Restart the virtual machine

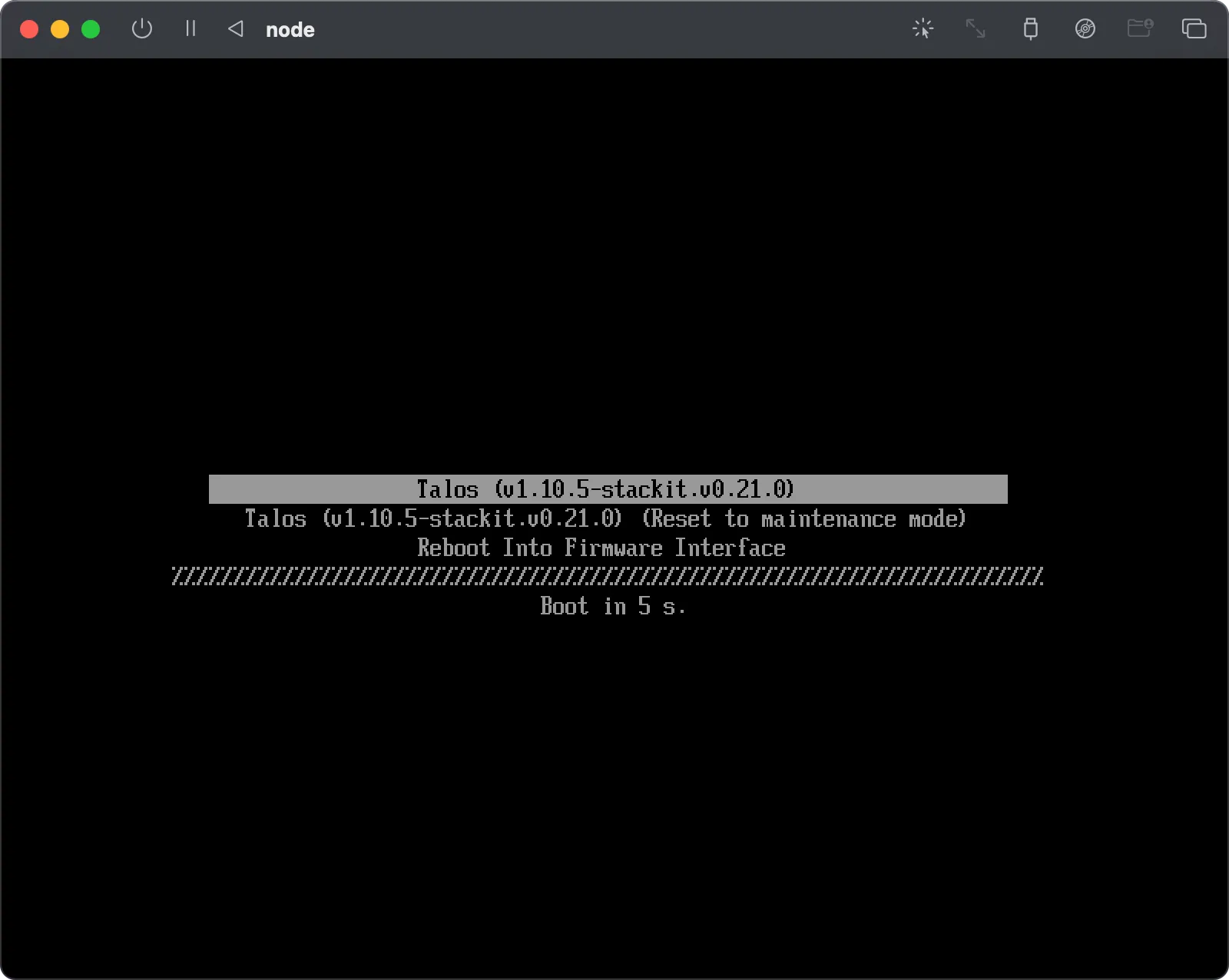point(235,29)
